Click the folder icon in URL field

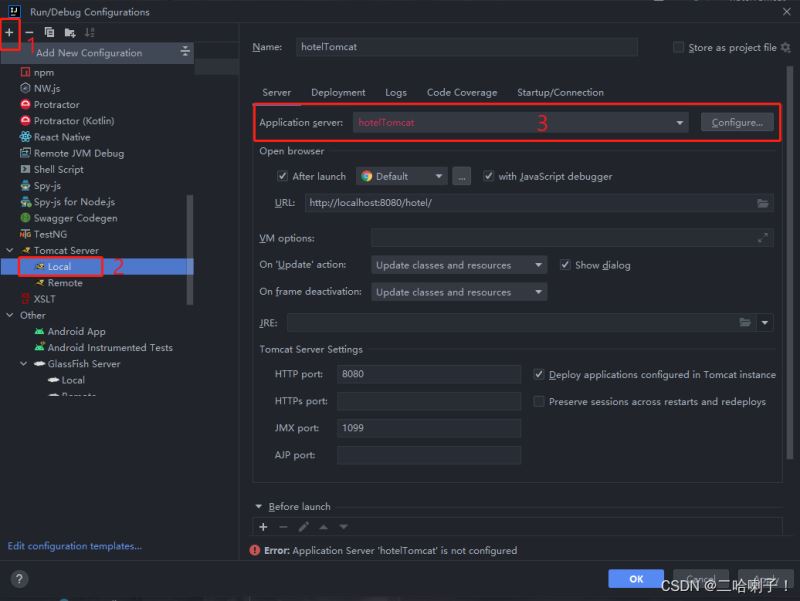[x=763, y=203]
